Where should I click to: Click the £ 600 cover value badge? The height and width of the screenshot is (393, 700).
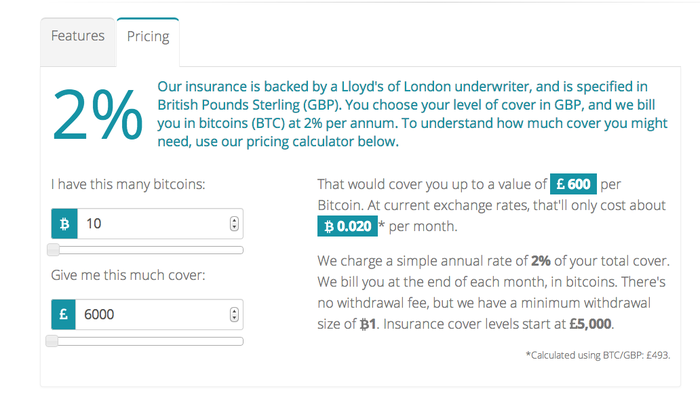tap(573, 184)
